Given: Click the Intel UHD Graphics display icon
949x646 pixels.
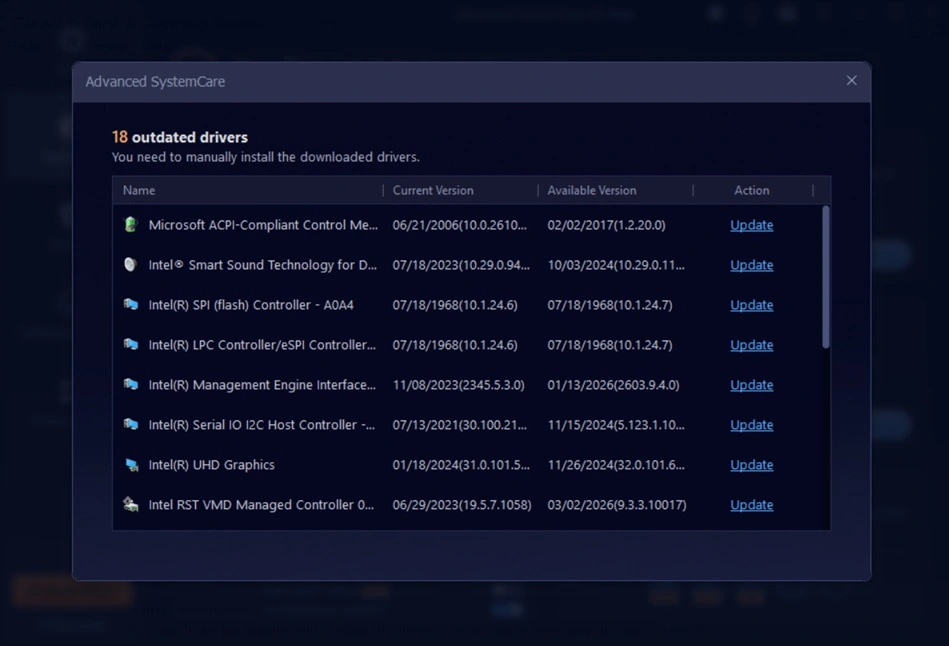Looking at the screenshot, I should [131, 464].
